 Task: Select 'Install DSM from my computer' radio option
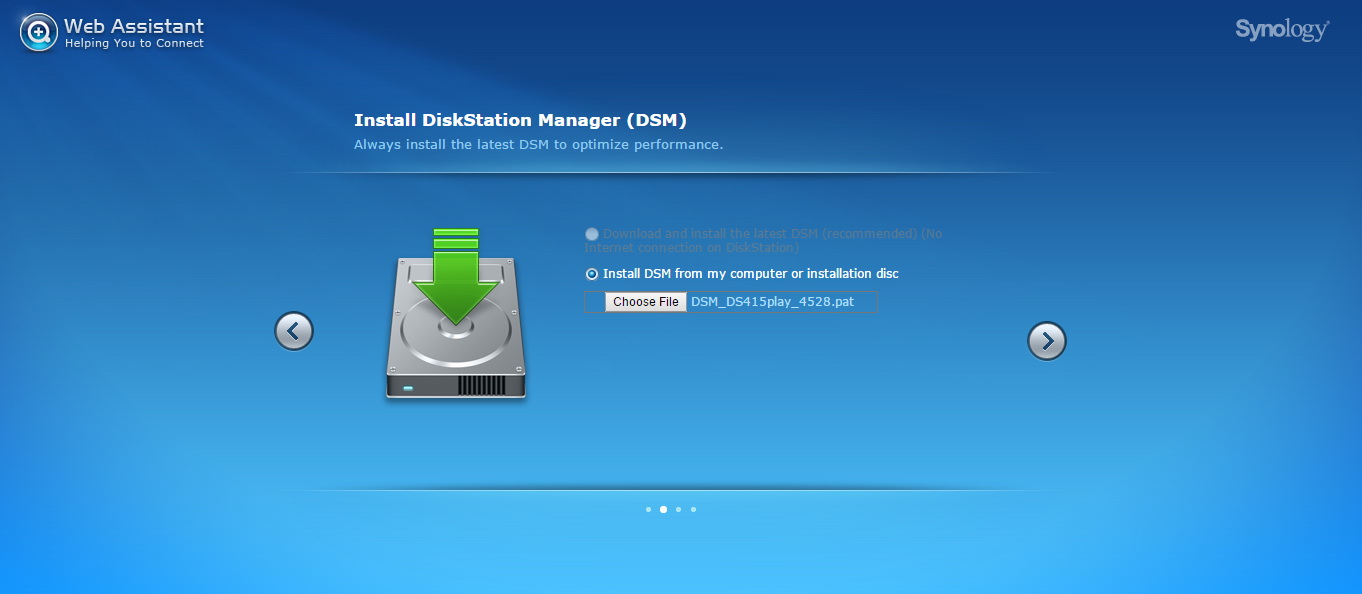[592, 274]
